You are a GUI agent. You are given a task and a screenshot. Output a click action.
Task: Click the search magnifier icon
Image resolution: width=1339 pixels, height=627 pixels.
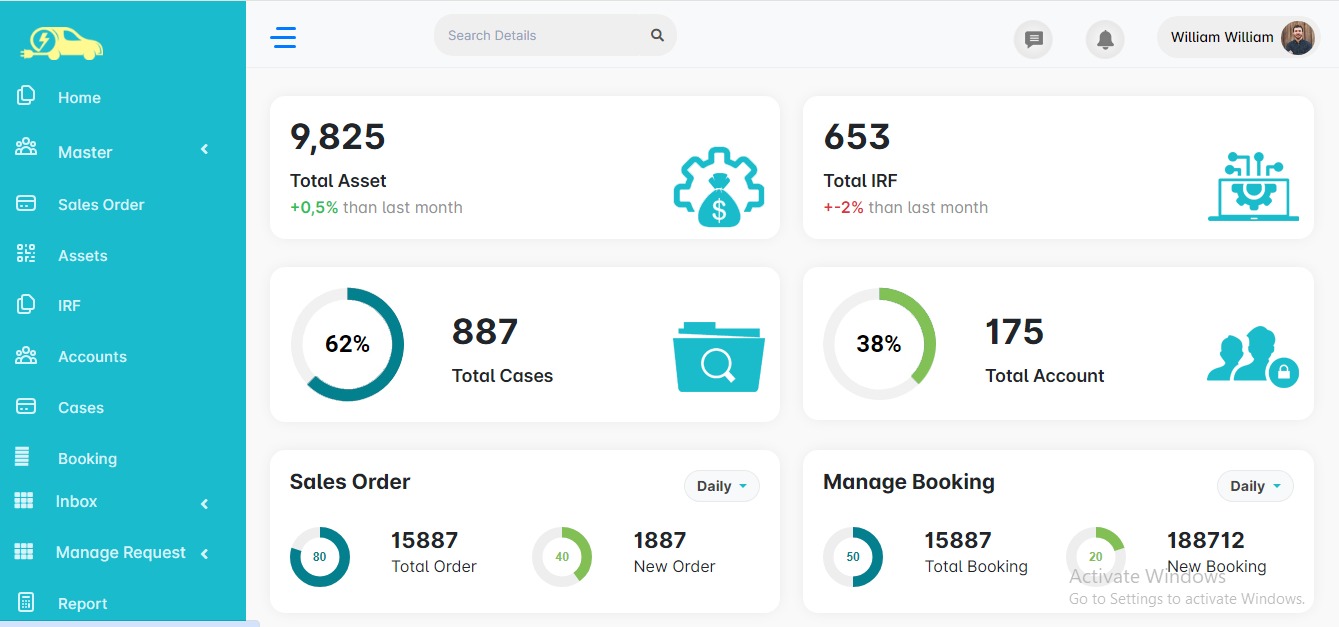pos(657,35)
